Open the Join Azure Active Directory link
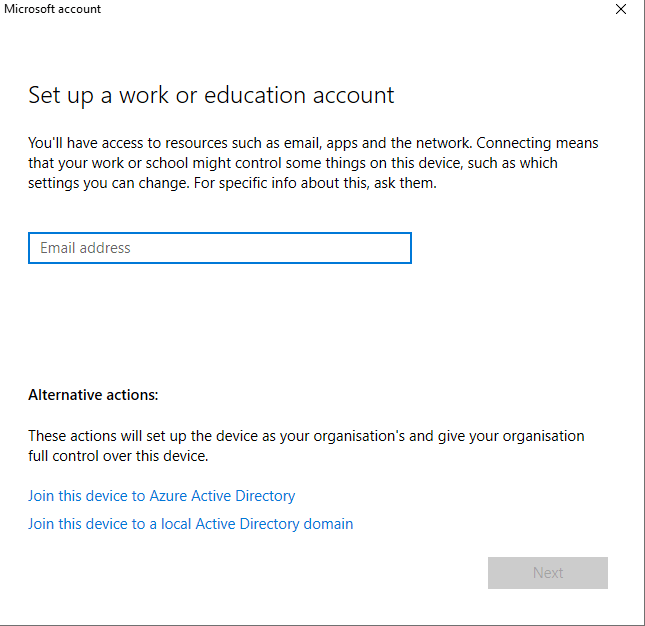This screenshot has height=626, width=645. 161,496
